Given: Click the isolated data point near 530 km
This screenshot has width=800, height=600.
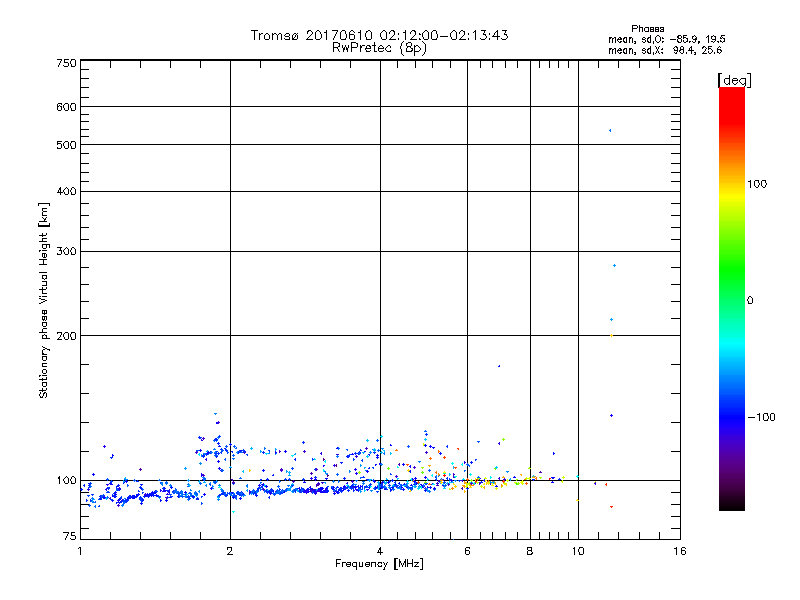Looking at the screenshot, I should tap(610, 131).
